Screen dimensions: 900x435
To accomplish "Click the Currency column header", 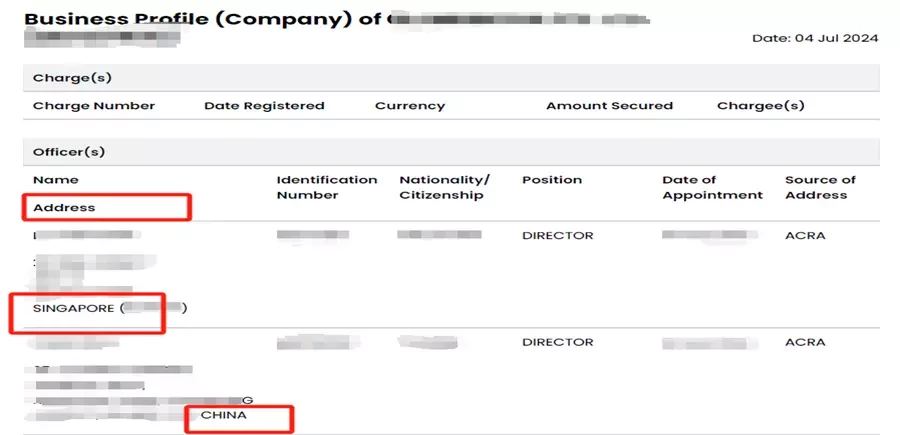I will click(410, 106).
